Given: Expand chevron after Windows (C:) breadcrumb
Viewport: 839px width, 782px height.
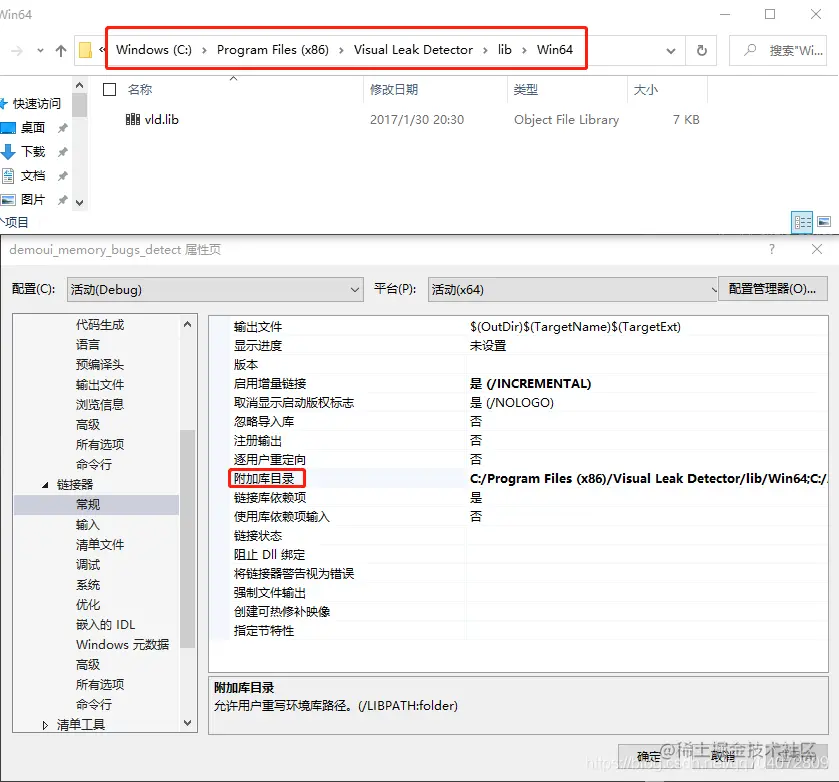Looking at the screenshot, I should (x=204, y=50).
